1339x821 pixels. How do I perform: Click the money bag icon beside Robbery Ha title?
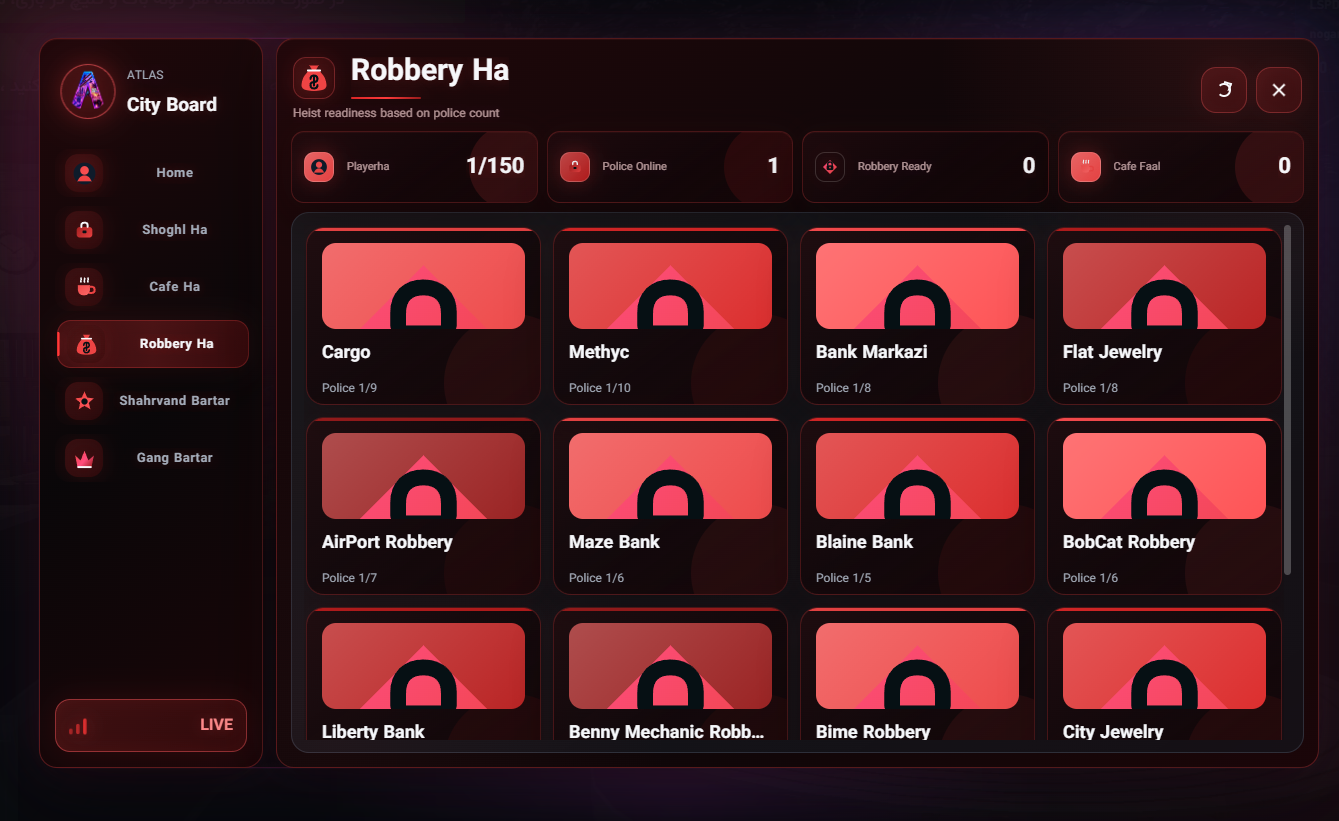[x=314, y=78]
